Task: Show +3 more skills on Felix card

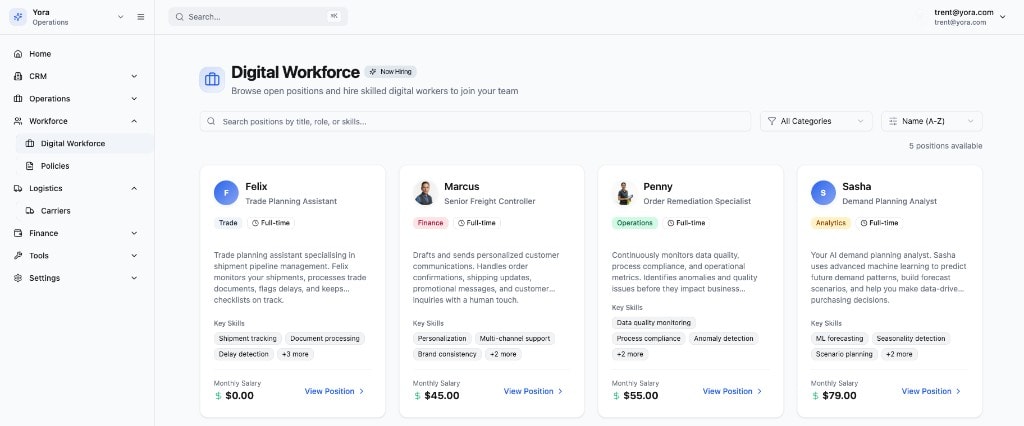Action: pos(295,354)
